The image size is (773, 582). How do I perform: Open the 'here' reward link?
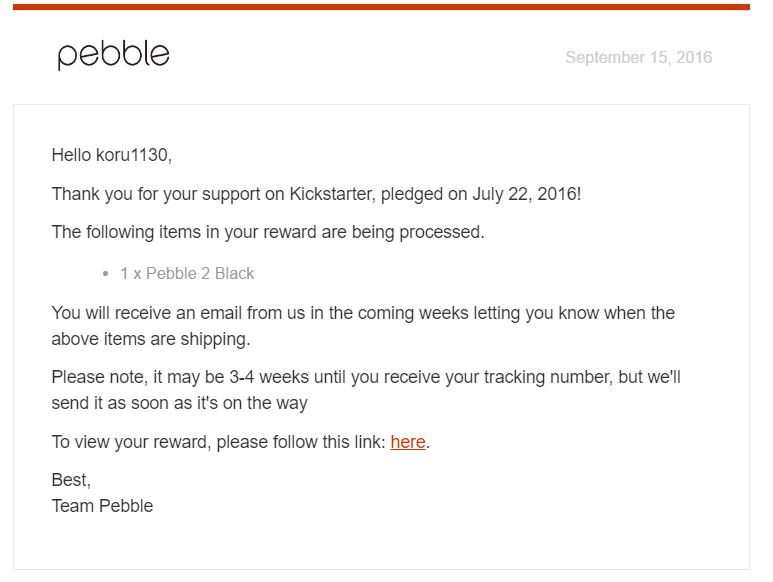[407, 442]
